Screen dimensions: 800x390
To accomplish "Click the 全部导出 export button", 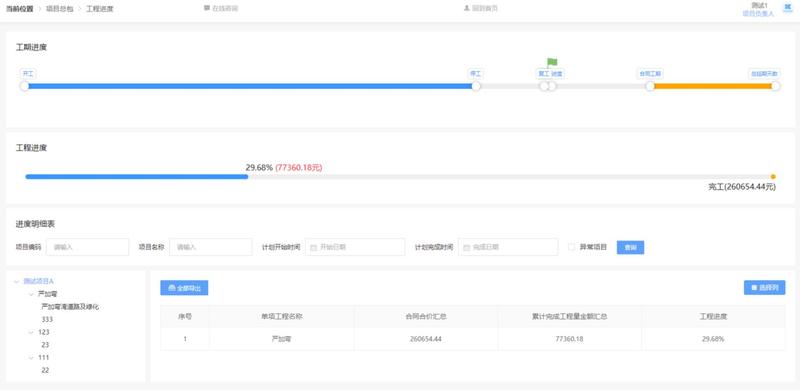I will click(184, 288).
